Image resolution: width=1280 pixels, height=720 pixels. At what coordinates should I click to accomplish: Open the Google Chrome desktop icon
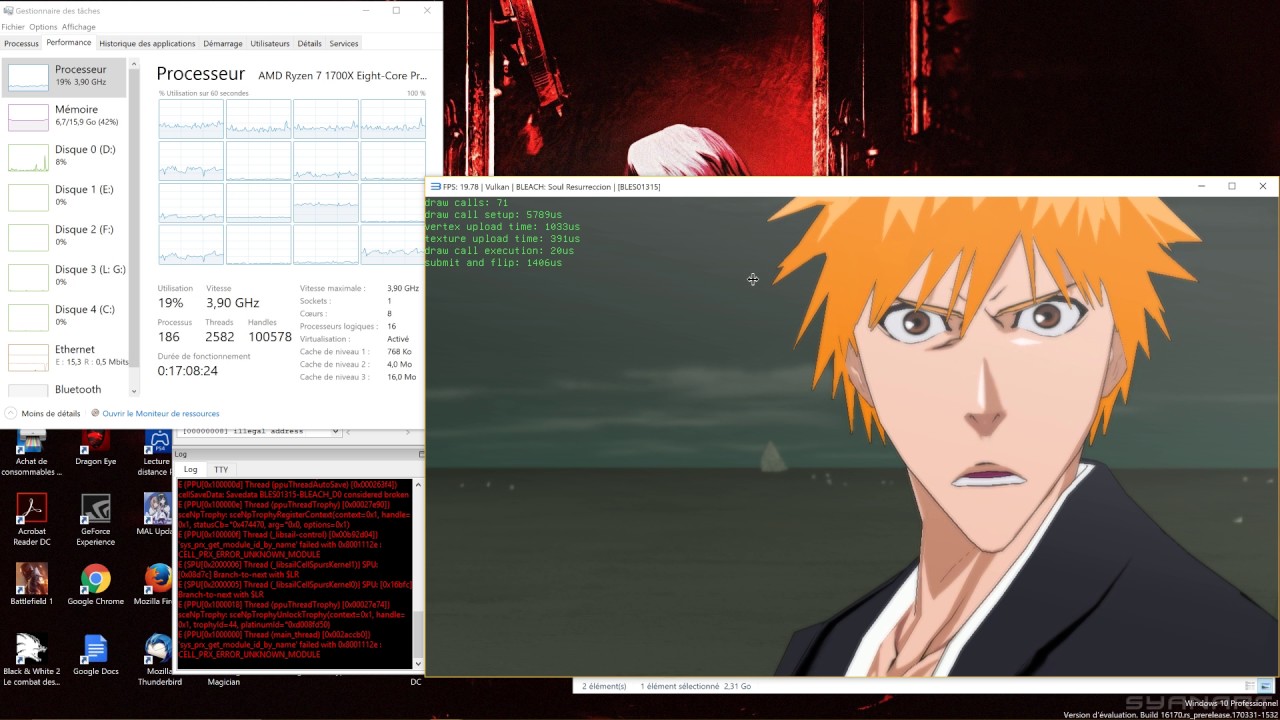click(x=95, y=584)
